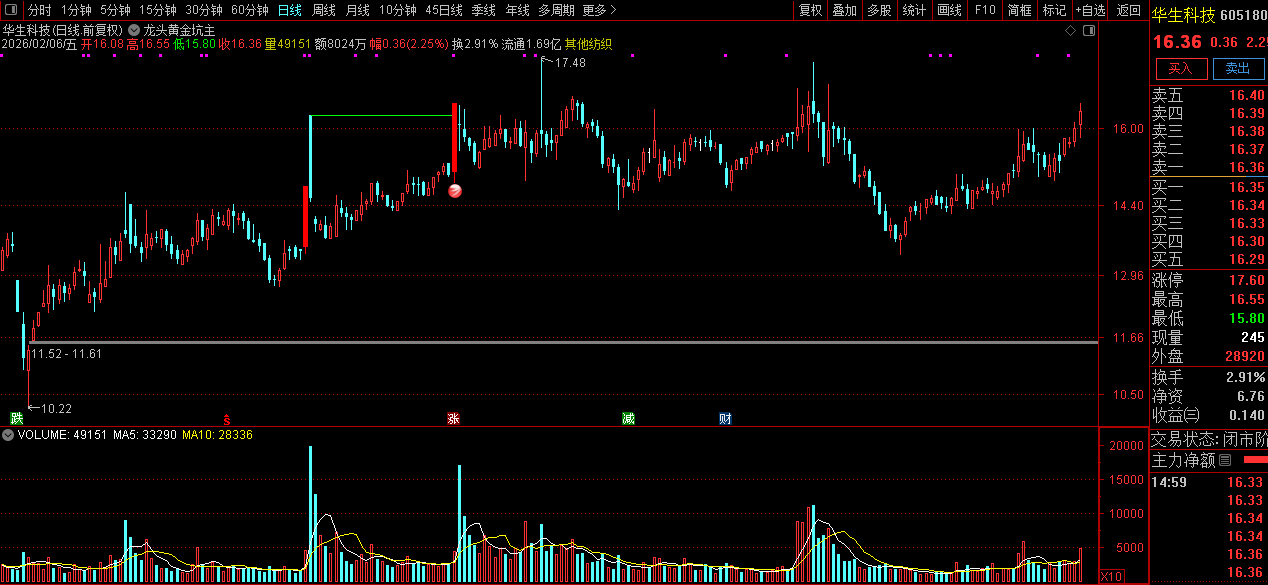Click the 14:59 tick time entry
Screen dimensions: 1268x585
coord(1168,481)
